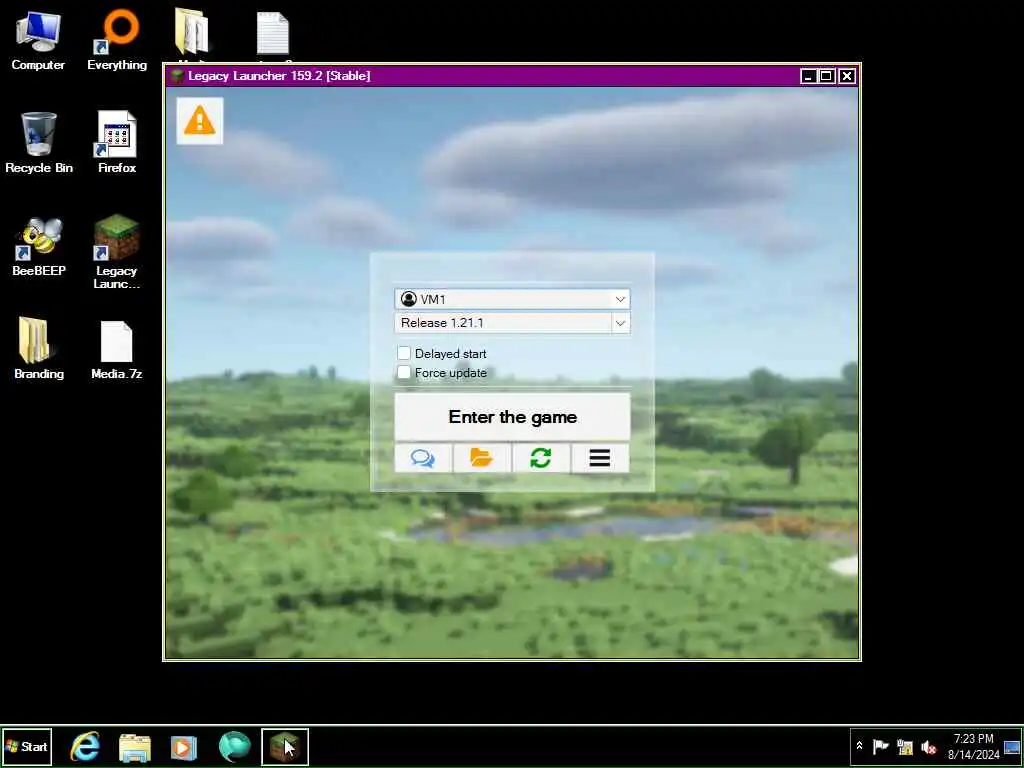Open the Action Center flag icon
Screen dimensions: 1024x768
[x=881, y=746]
